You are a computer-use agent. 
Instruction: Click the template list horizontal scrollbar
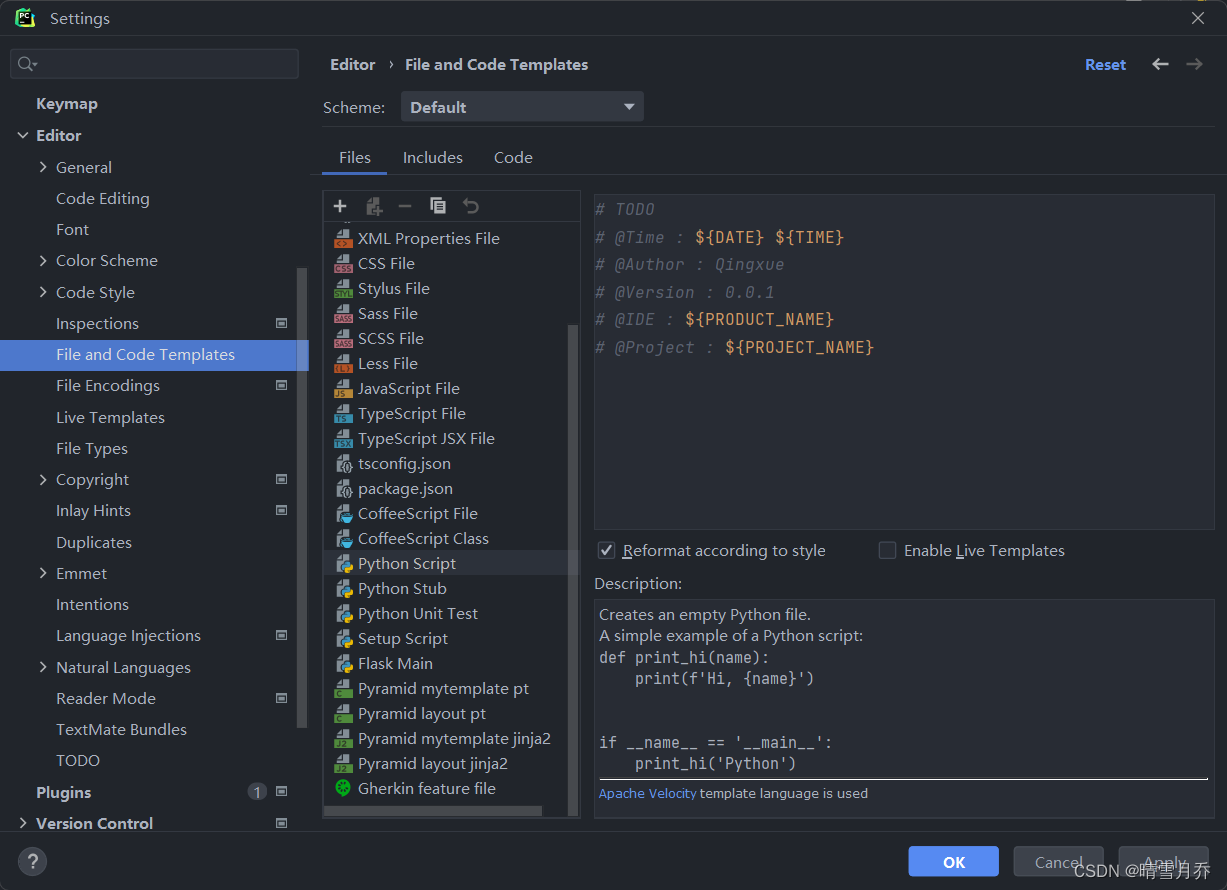coord(432,811)
